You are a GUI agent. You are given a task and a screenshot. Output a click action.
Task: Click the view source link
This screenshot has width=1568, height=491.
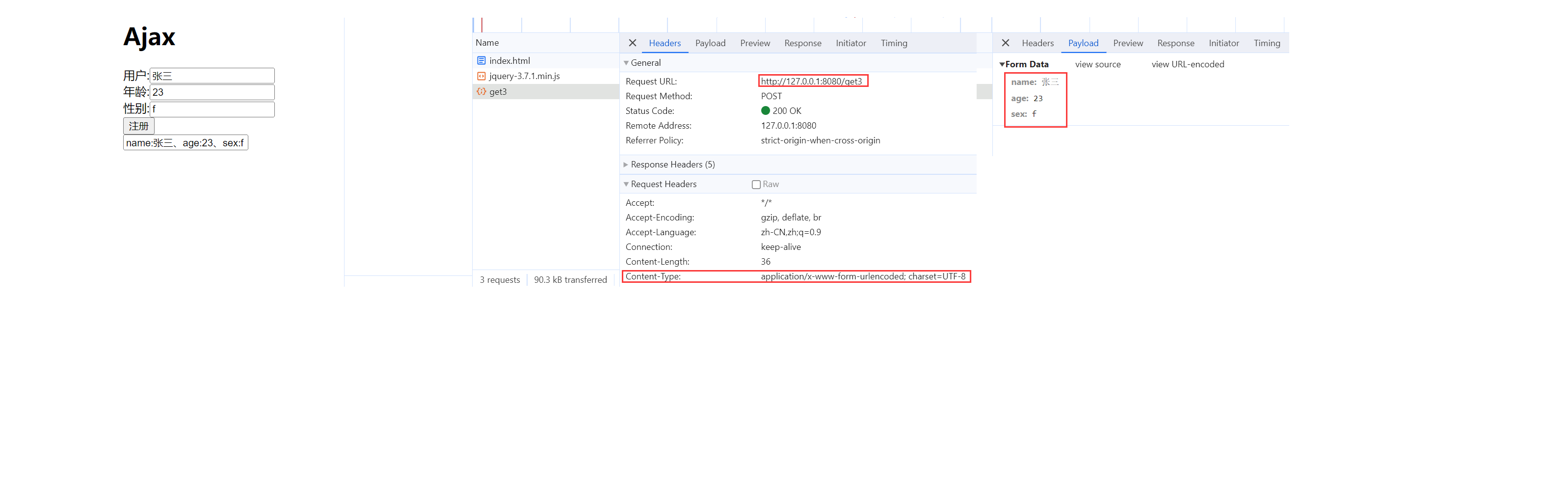[1097, 65]
